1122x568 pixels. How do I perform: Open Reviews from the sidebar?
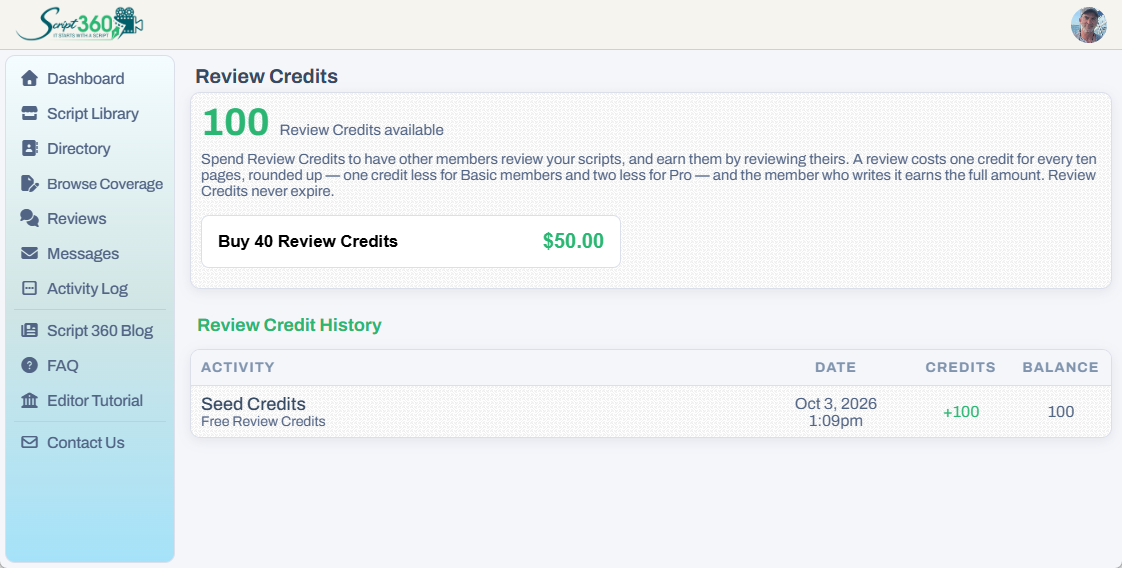click(x=77, y=219)
